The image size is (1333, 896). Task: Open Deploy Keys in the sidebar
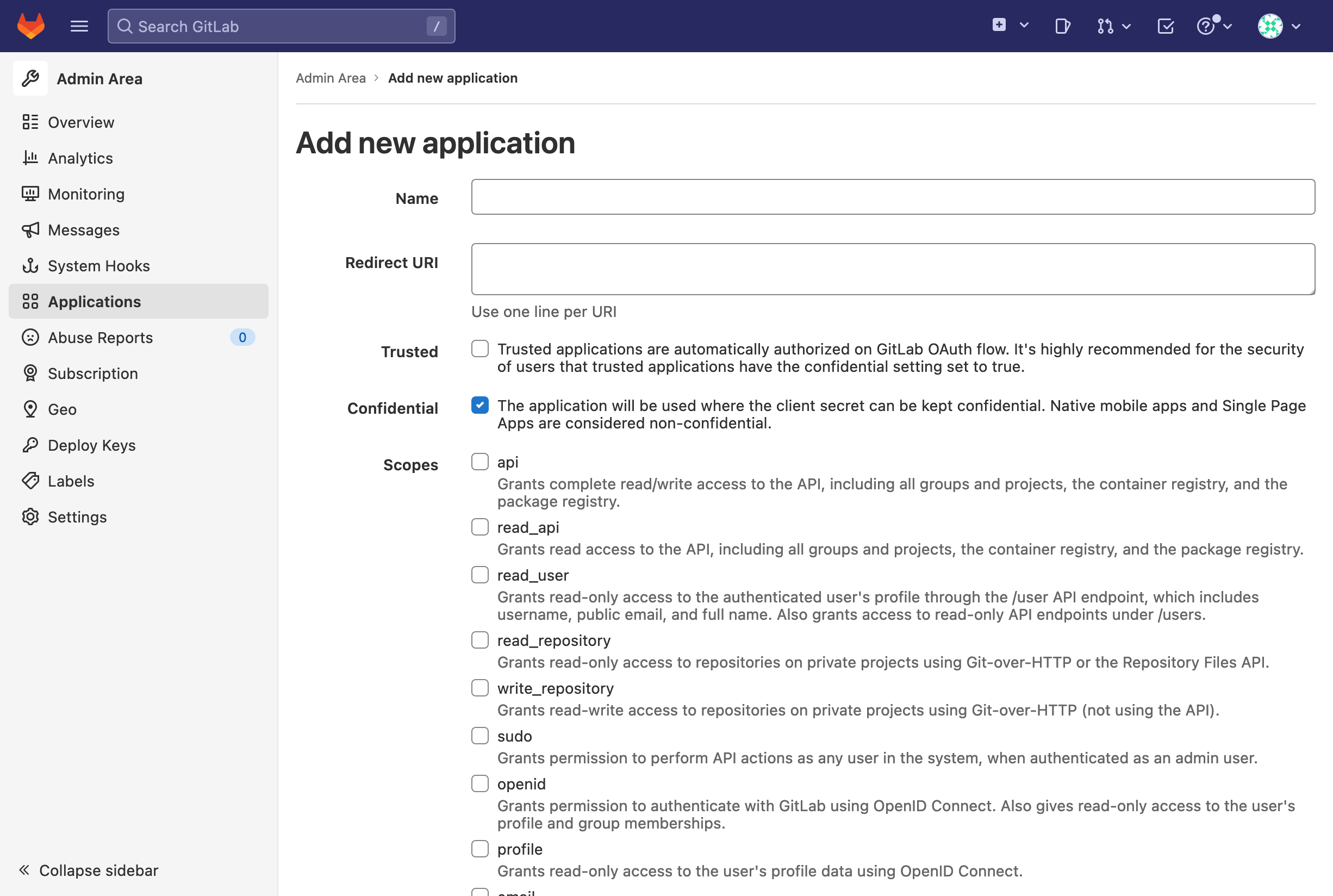click(x=91, y=445)
